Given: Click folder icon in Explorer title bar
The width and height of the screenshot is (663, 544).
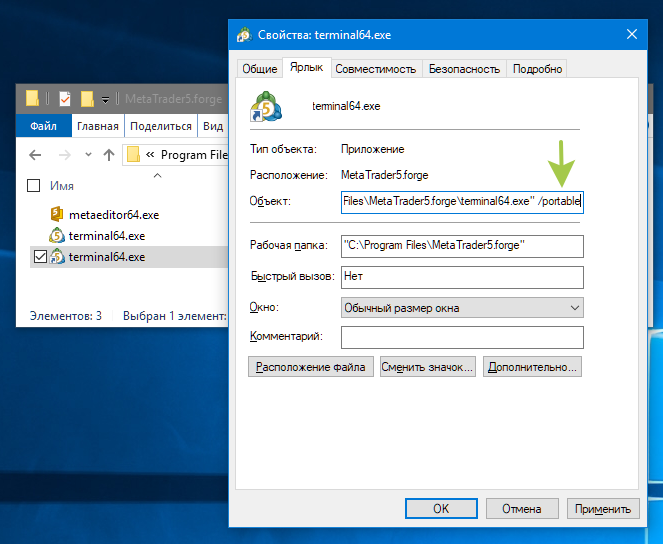Looking at the screenshot, I should (x=33, y=98).
